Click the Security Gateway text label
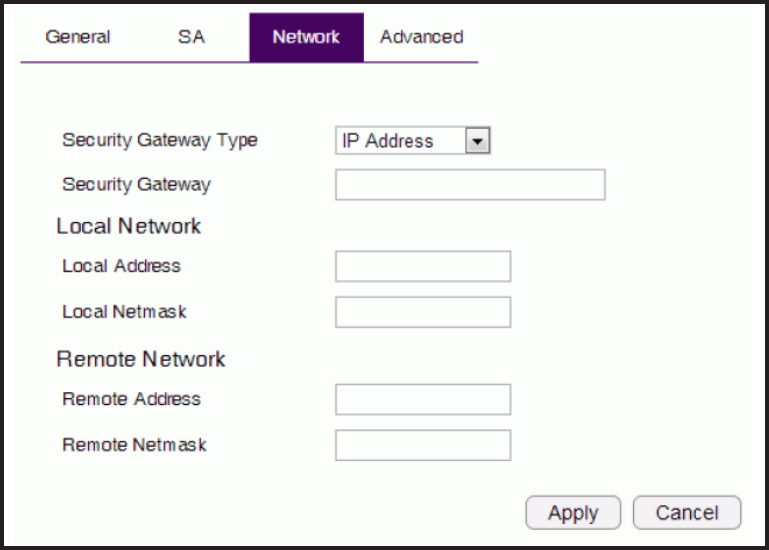Image resolution: width=769 pixels, height=550 pixels. (x=136, y=184)
